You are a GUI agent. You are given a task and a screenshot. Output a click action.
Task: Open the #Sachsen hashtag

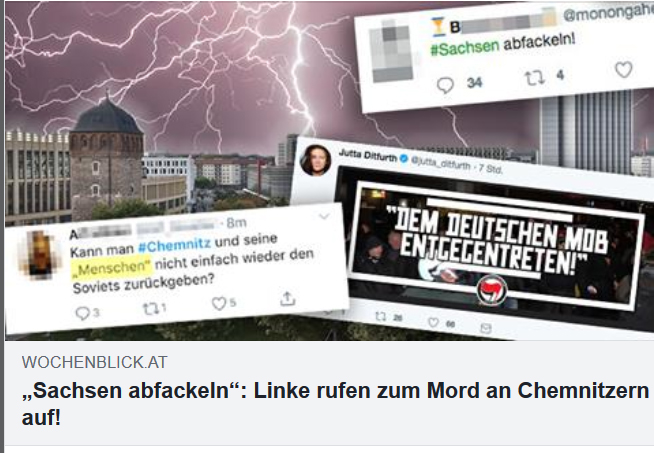[465, 48]
